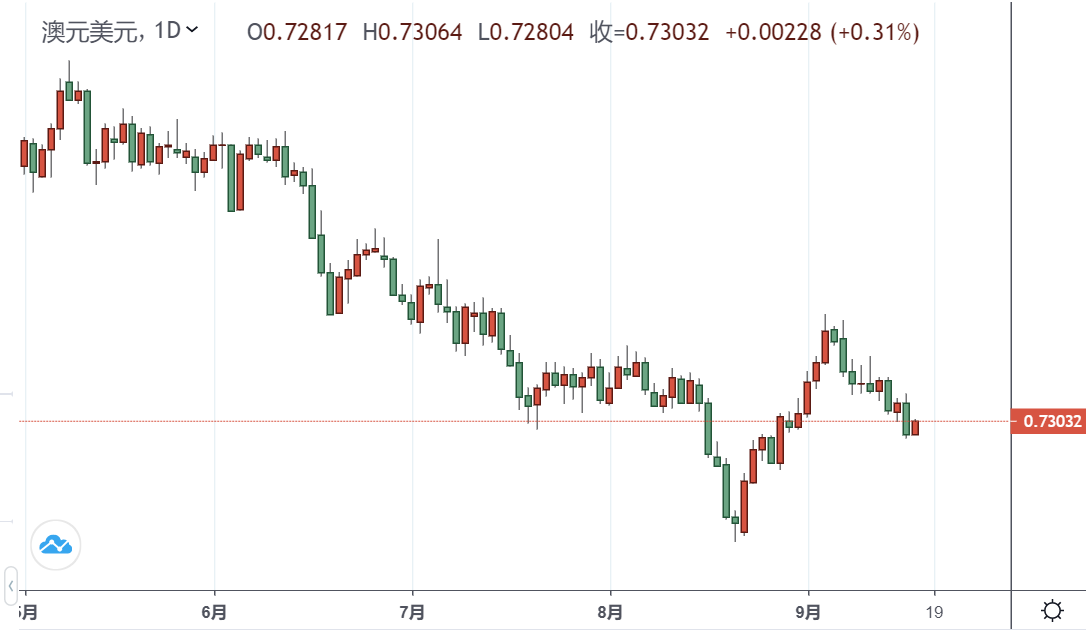Image resolution: width=1086 pixels, height=639 pixels.
Task: Click the 19 date label on time axis
Action: 934,610
